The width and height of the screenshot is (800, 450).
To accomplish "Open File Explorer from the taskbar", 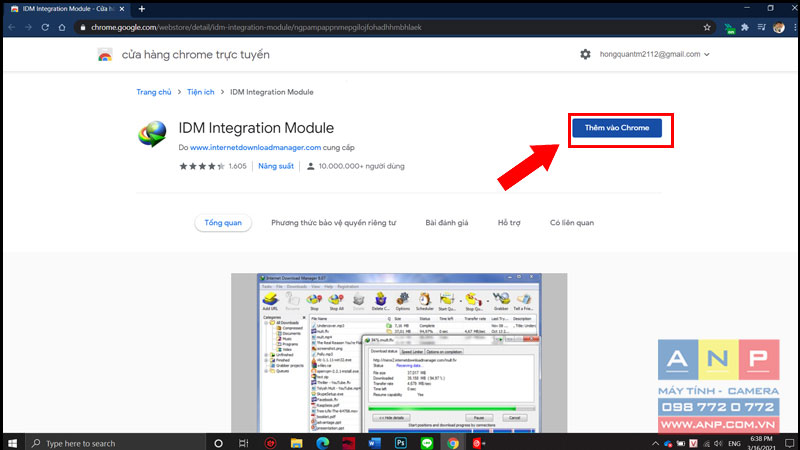I will coord(296,443).
